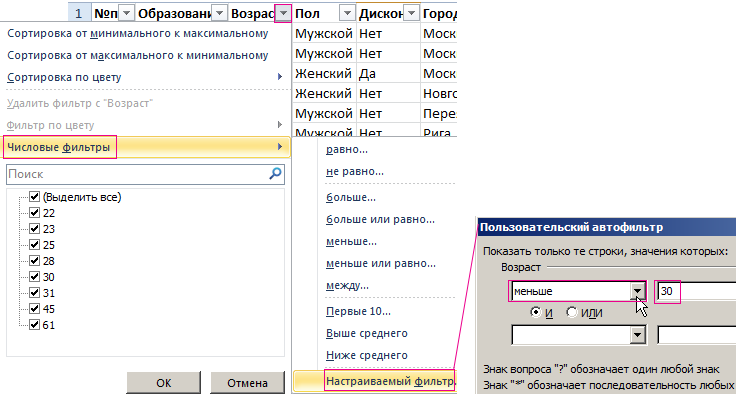Viewport: 736px width, 396px height.
Task: Select the равно... filter option
Action: click(347, 149)
